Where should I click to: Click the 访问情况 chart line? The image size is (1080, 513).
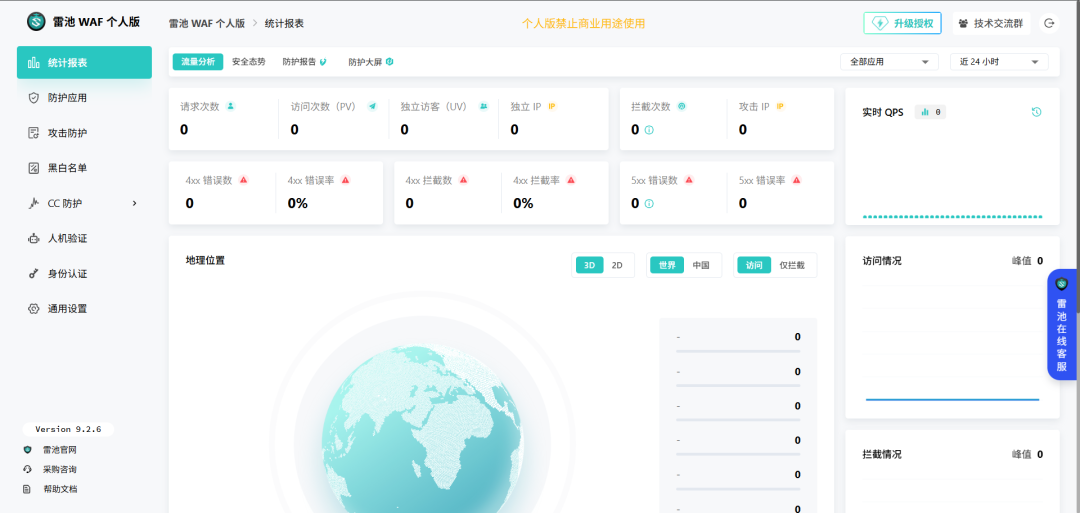coord(952,399)
